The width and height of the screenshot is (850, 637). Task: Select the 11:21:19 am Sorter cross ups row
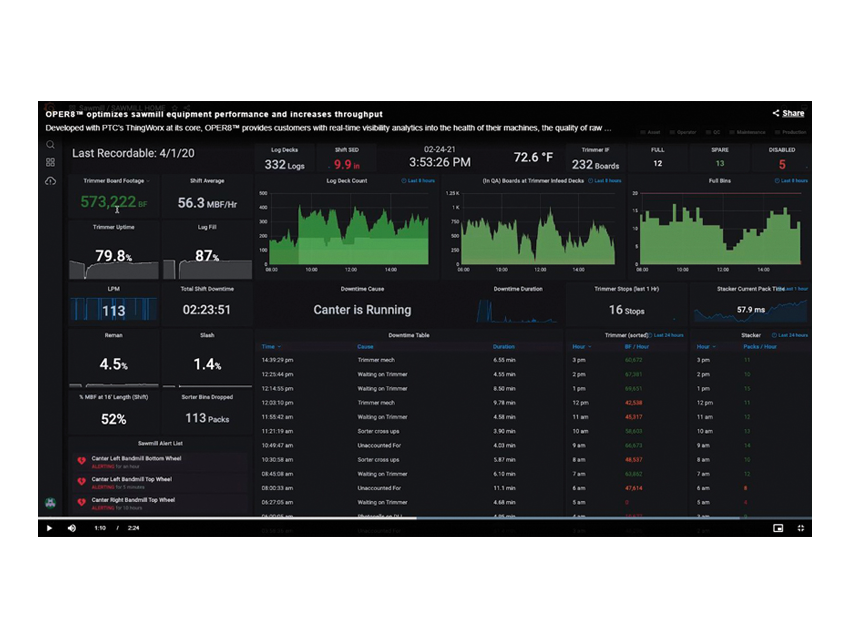click(409, 431)
